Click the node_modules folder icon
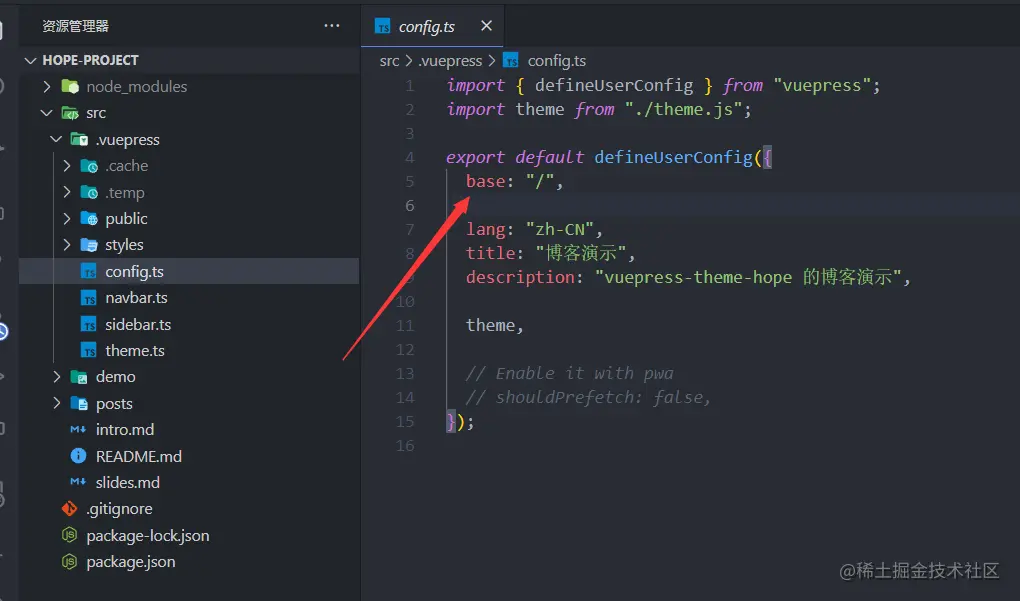Screen dimensions: 1020x601 [x=70, y=87]
